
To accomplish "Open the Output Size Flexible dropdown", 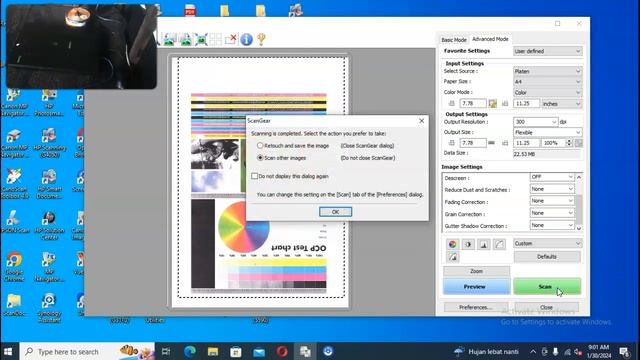I will [547, 132].
